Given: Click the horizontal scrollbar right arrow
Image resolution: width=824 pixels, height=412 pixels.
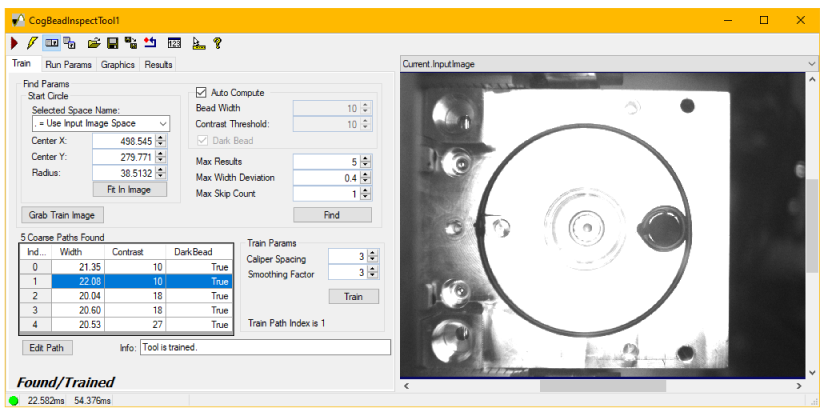Looking at the screenshot, I should [x=799, y=386].
